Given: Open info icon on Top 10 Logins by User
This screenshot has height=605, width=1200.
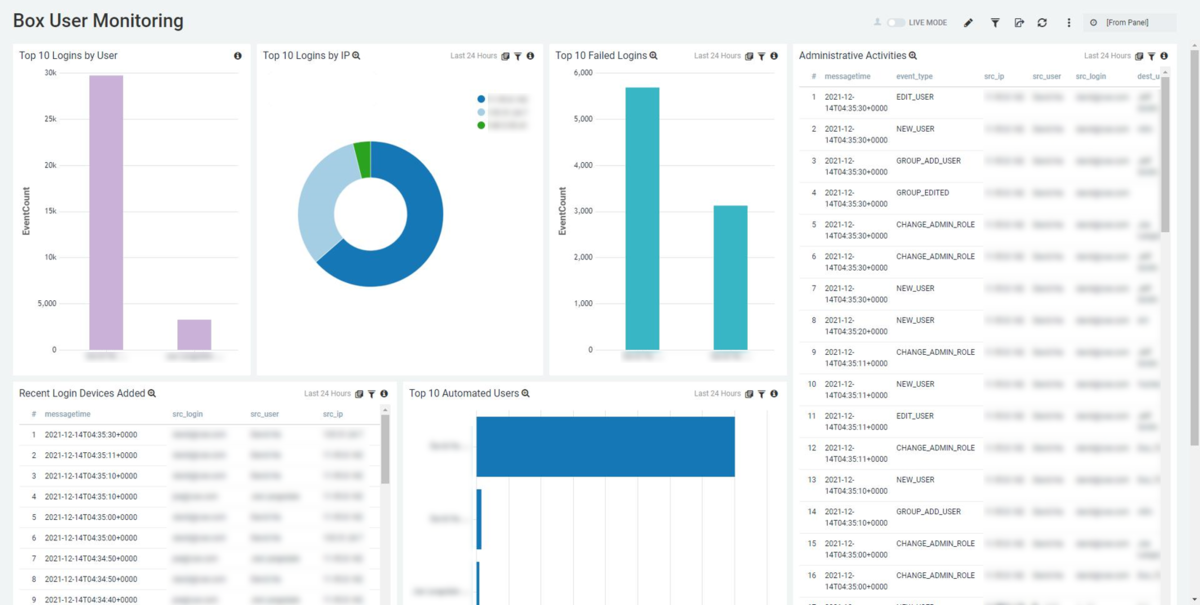Looking at the screenshot, I should [238, 56].
